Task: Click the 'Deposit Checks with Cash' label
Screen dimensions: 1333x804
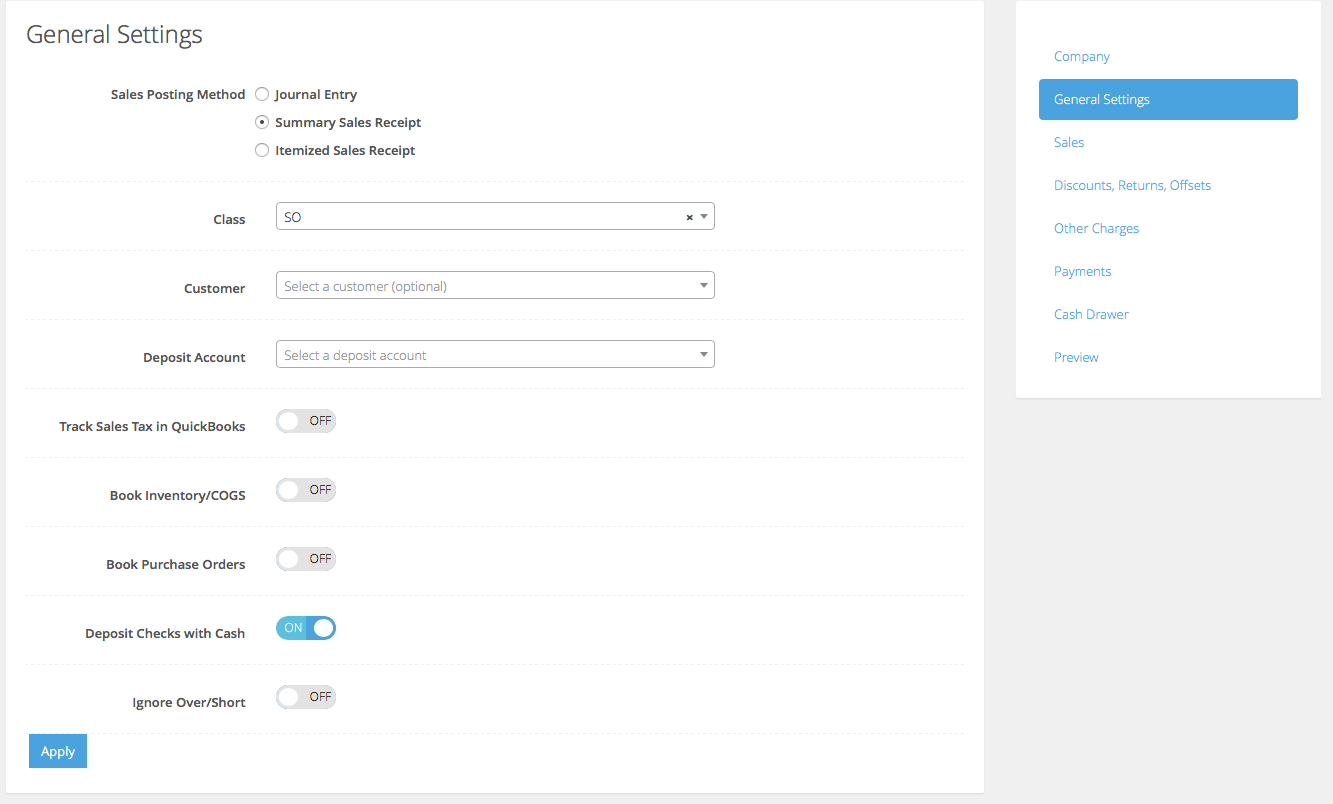Action: [165, 633]
